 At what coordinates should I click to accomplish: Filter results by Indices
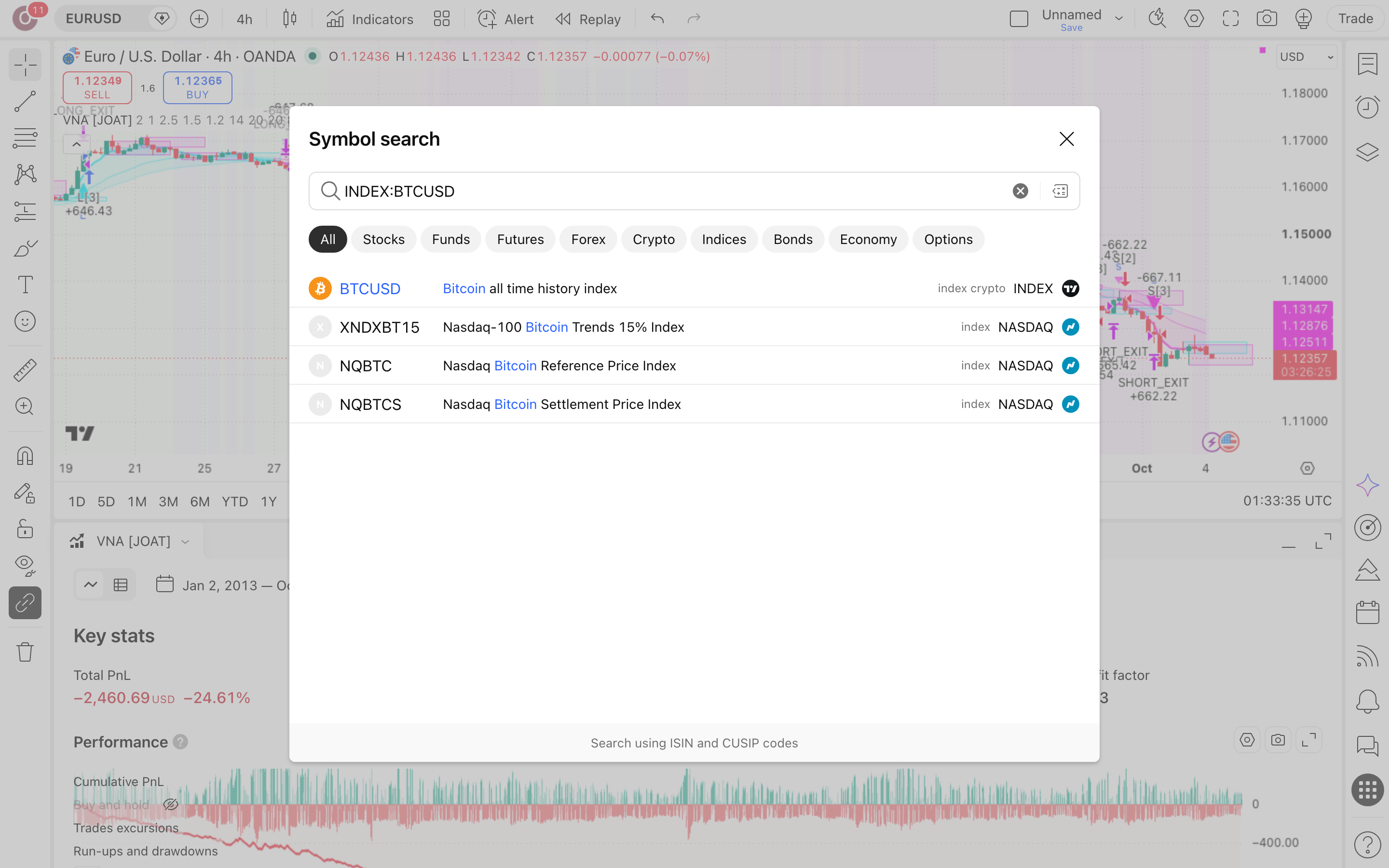(724, 239)
